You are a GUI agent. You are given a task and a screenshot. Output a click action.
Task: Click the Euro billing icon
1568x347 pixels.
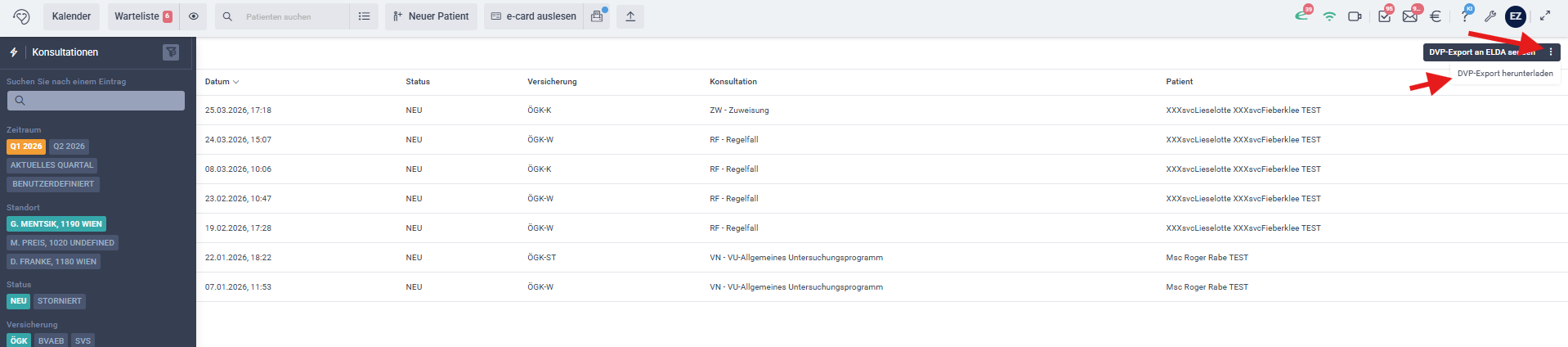(1435, 16)
